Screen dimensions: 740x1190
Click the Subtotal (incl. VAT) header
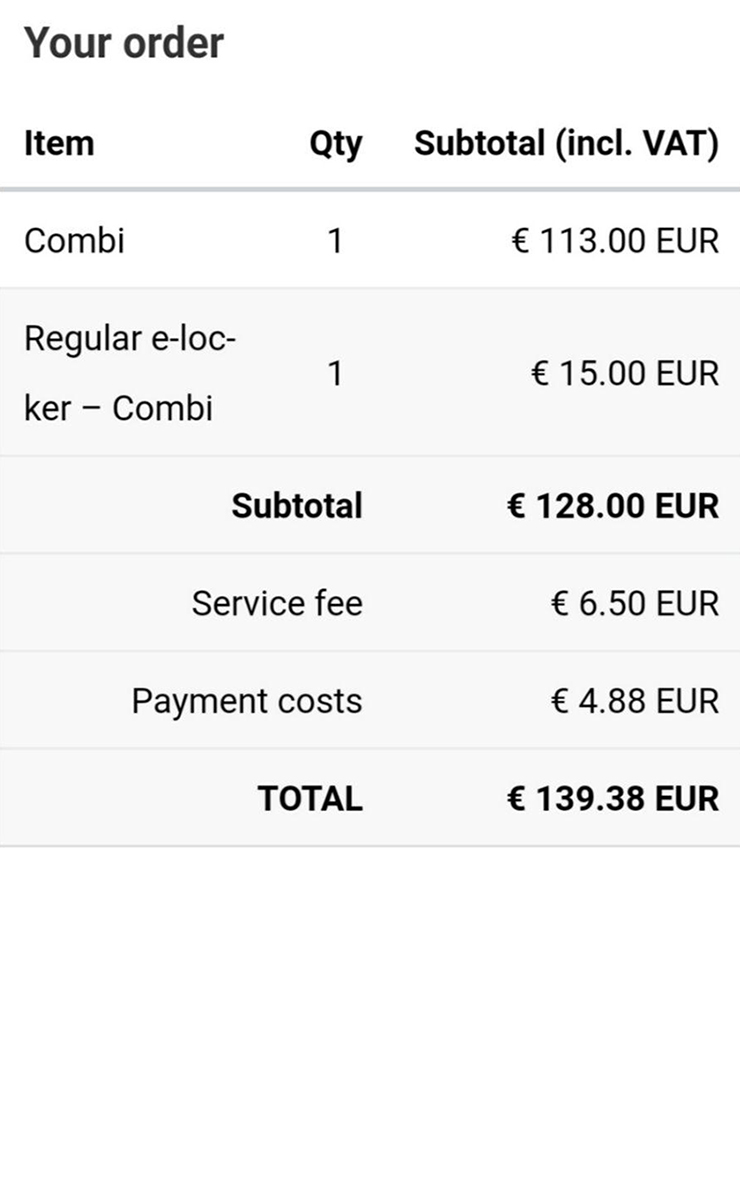(x=566, y=143)
